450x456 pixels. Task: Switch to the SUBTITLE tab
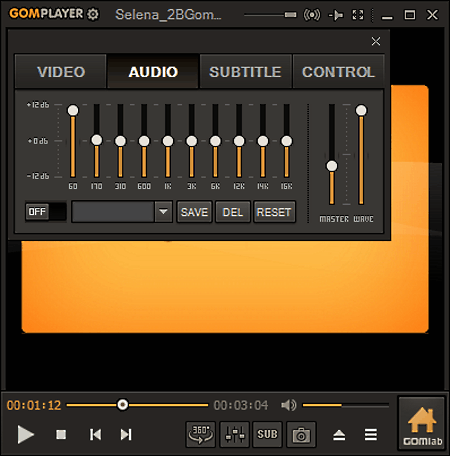click(245, 72)
